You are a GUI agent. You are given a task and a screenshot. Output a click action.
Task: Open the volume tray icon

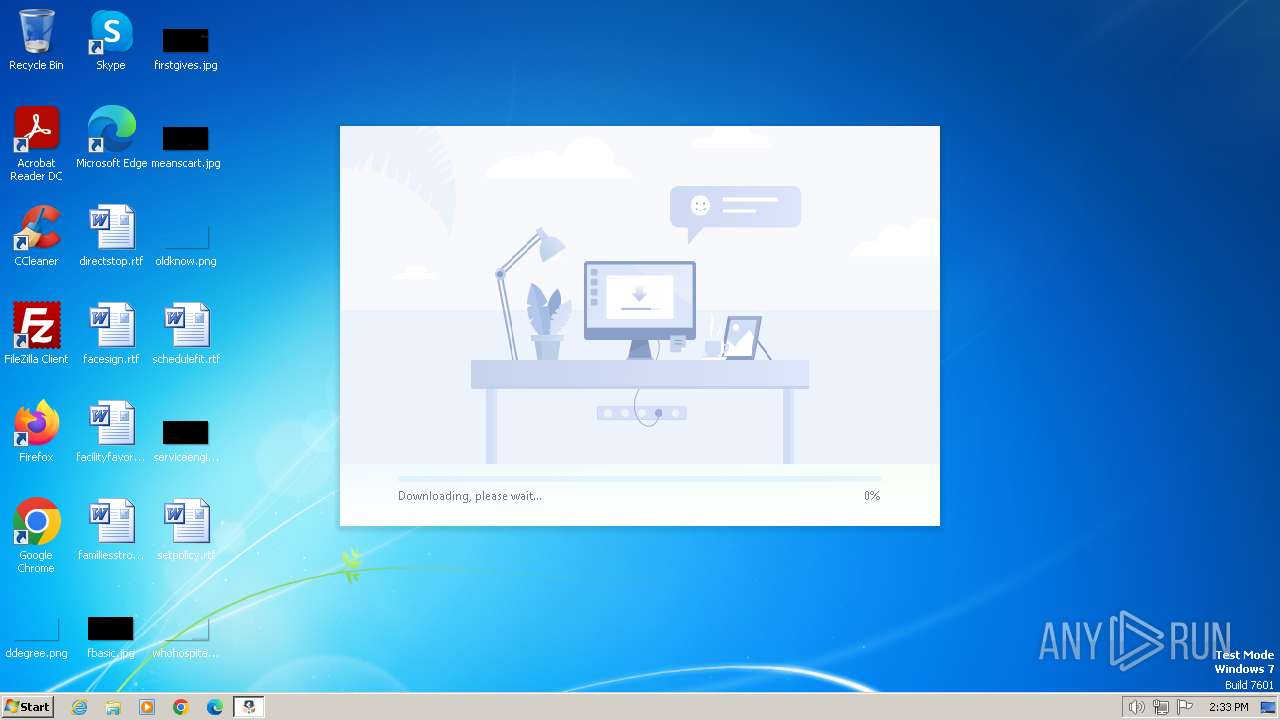[x=1136, y=707]
